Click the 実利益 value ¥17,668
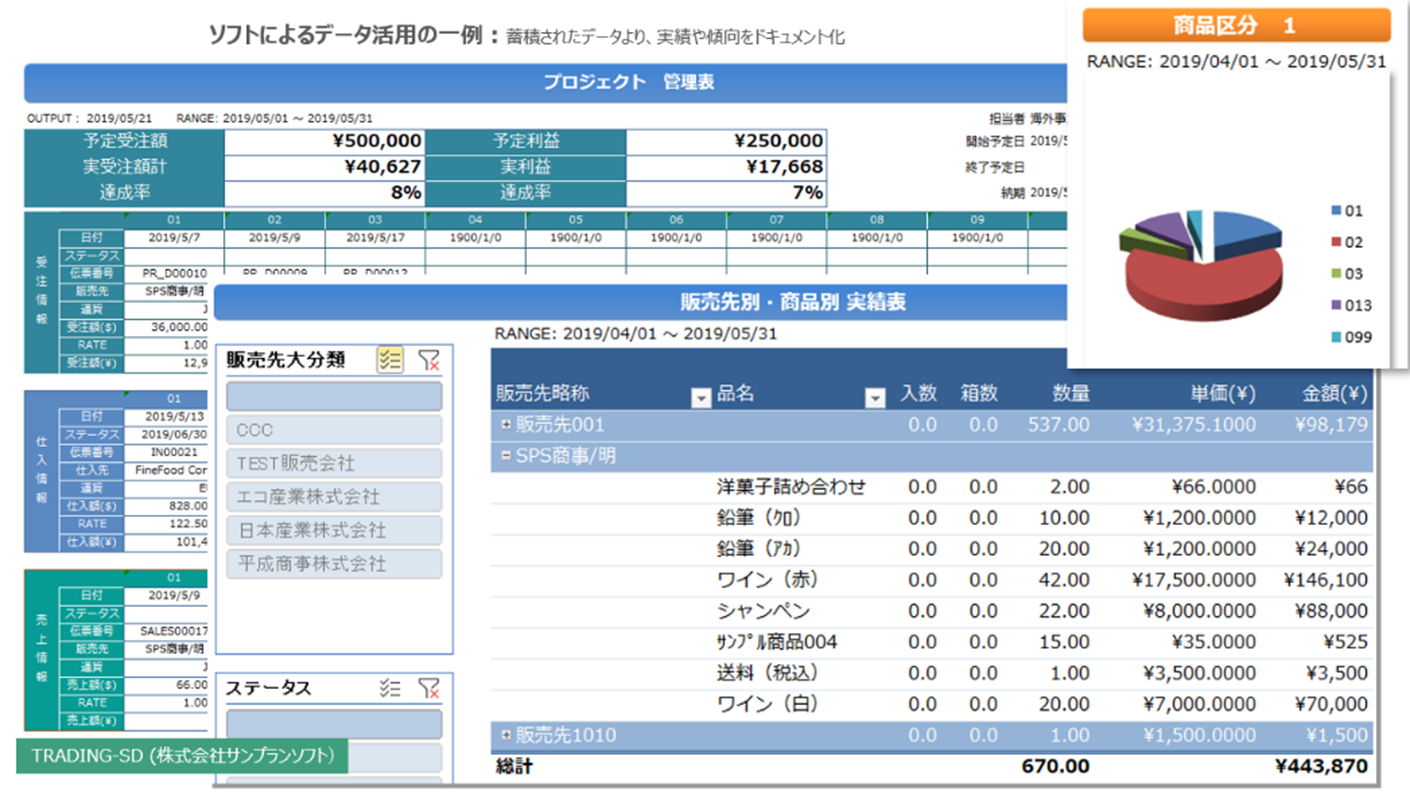The width and height of the screenshot is (1410, 803). pyautogui.click(x=726, y=167)
